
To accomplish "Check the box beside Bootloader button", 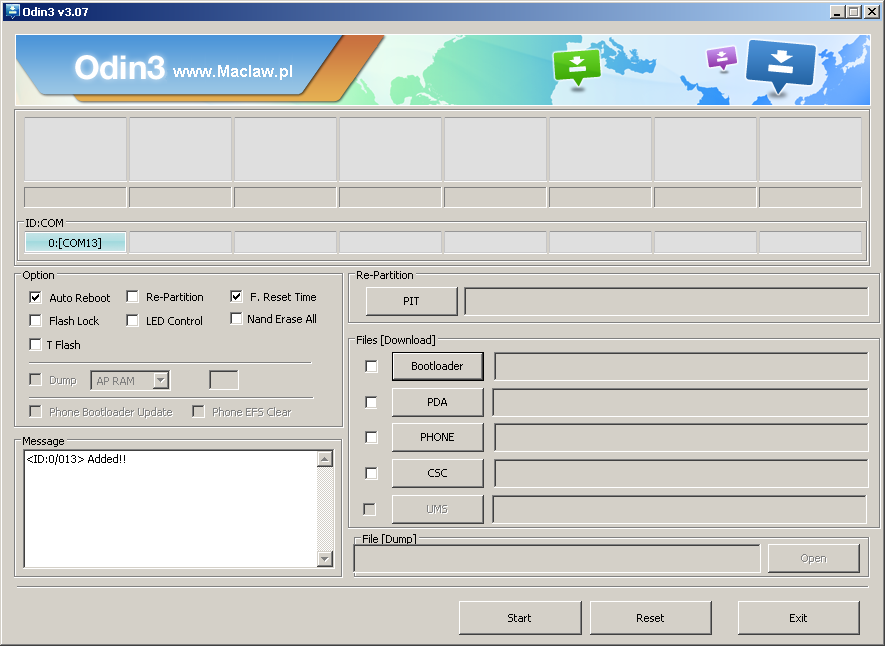I will [x=371, y=366].
